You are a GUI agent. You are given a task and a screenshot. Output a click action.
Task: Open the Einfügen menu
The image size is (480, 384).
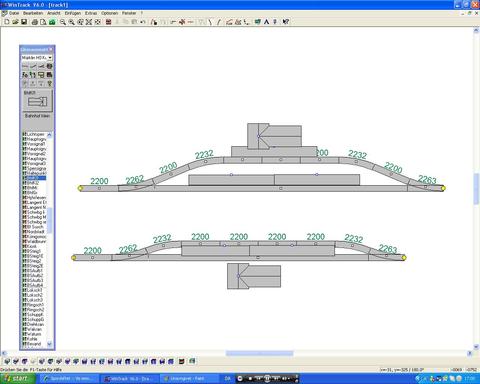[x=73, y=13]
